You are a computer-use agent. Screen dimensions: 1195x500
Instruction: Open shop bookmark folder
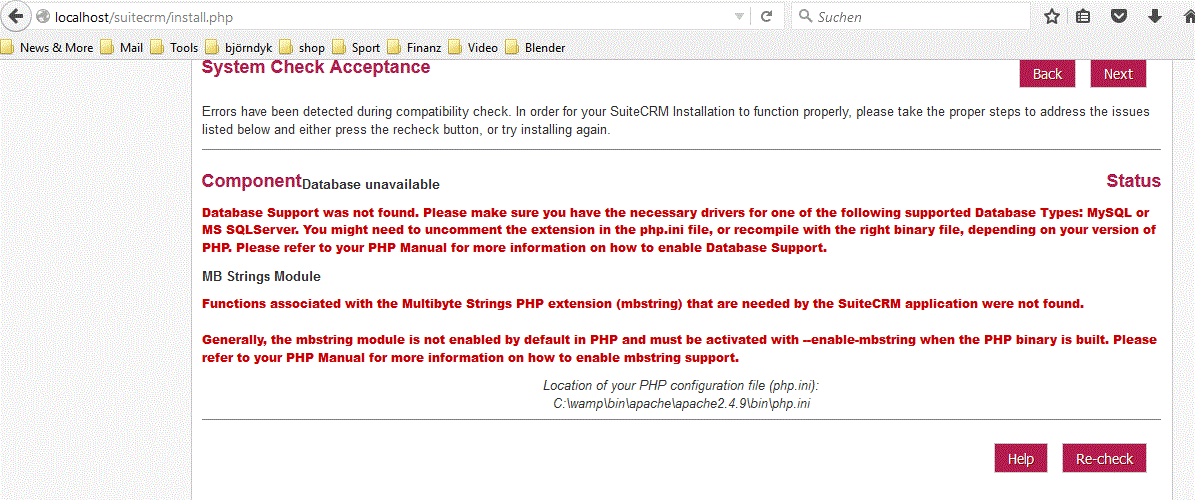coord(303,47)
